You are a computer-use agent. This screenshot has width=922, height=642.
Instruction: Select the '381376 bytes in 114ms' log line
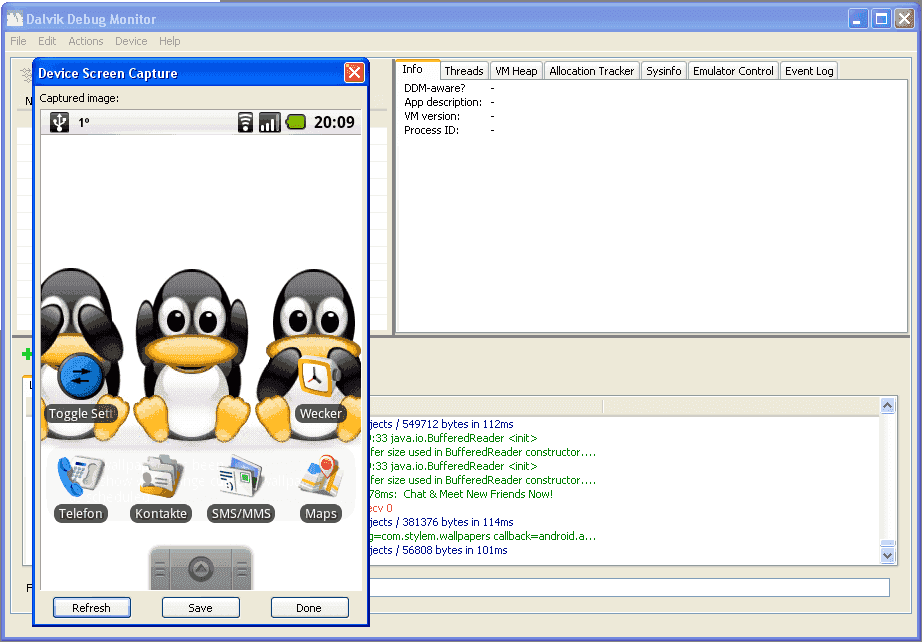pyautogui.click(x=442, y=522)
